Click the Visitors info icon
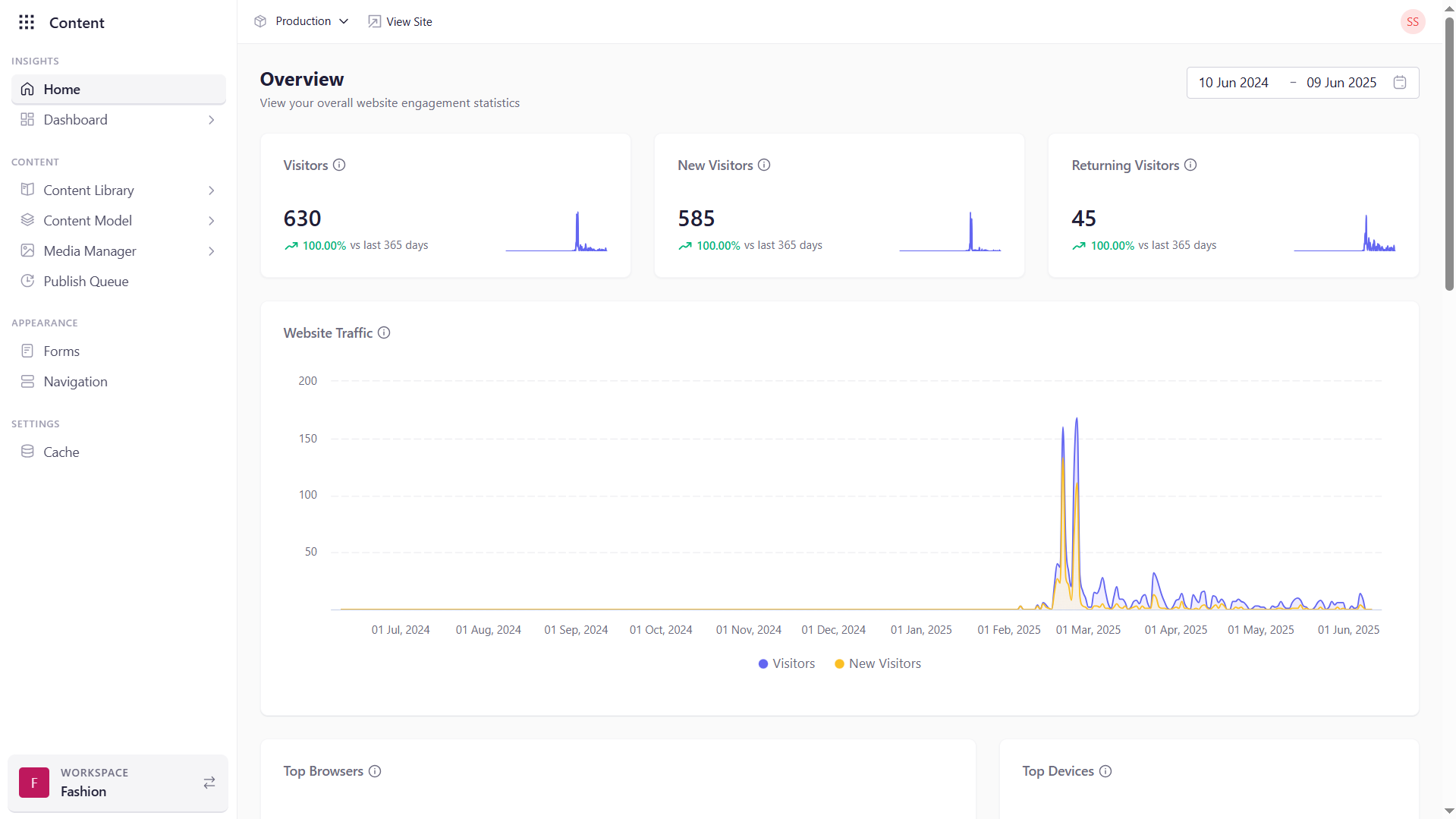 coord(339,165)
